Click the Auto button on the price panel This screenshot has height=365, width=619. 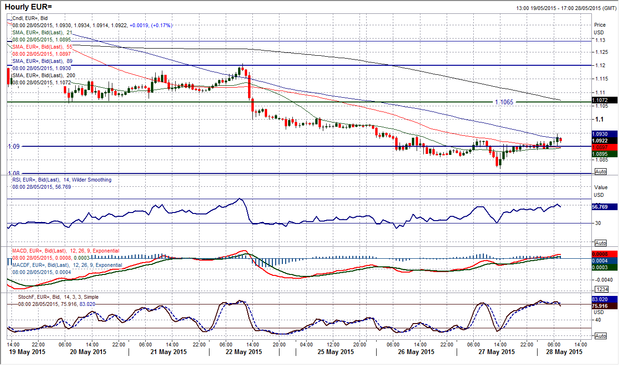[600, 172]
